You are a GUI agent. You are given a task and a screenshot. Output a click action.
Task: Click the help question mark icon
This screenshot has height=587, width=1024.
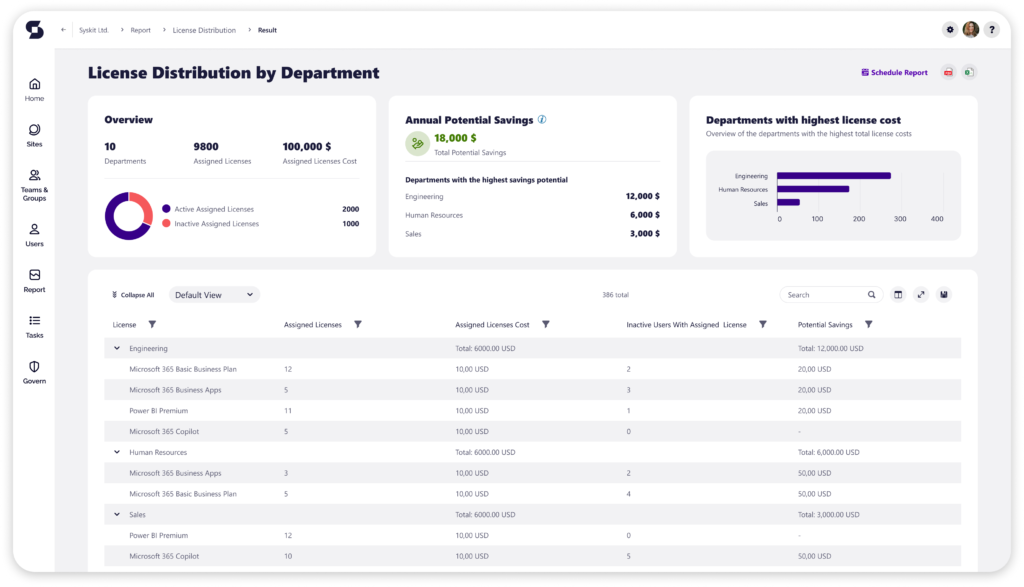tap(991, 30)
